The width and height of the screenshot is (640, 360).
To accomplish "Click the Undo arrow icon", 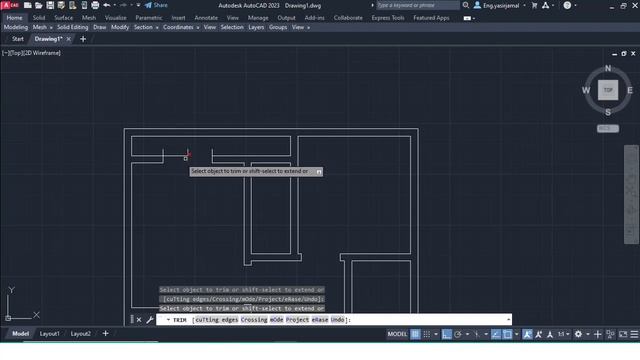I will [107, 5].
